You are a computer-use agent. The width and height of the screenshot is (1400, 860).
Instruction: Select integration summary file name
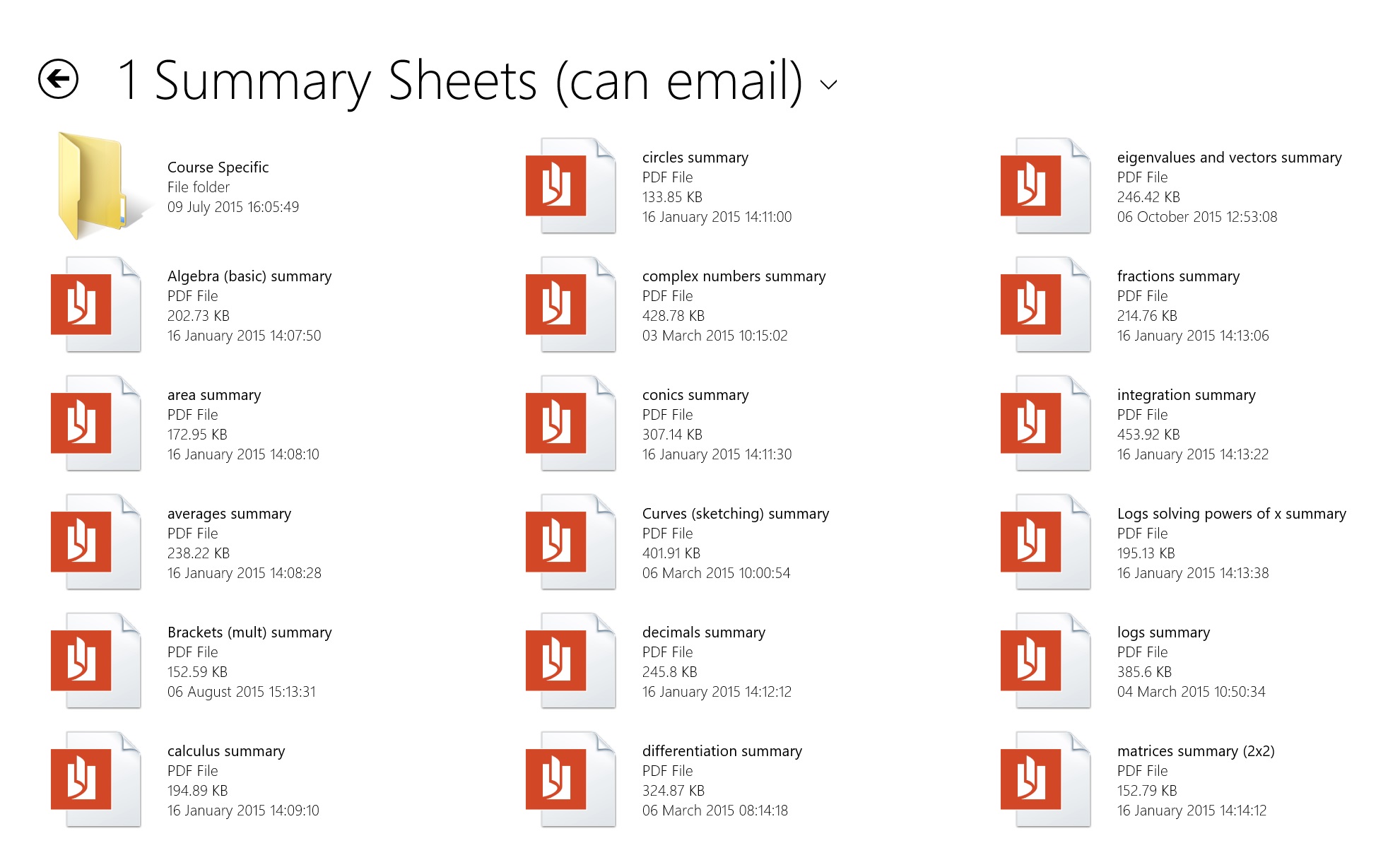1186,395
